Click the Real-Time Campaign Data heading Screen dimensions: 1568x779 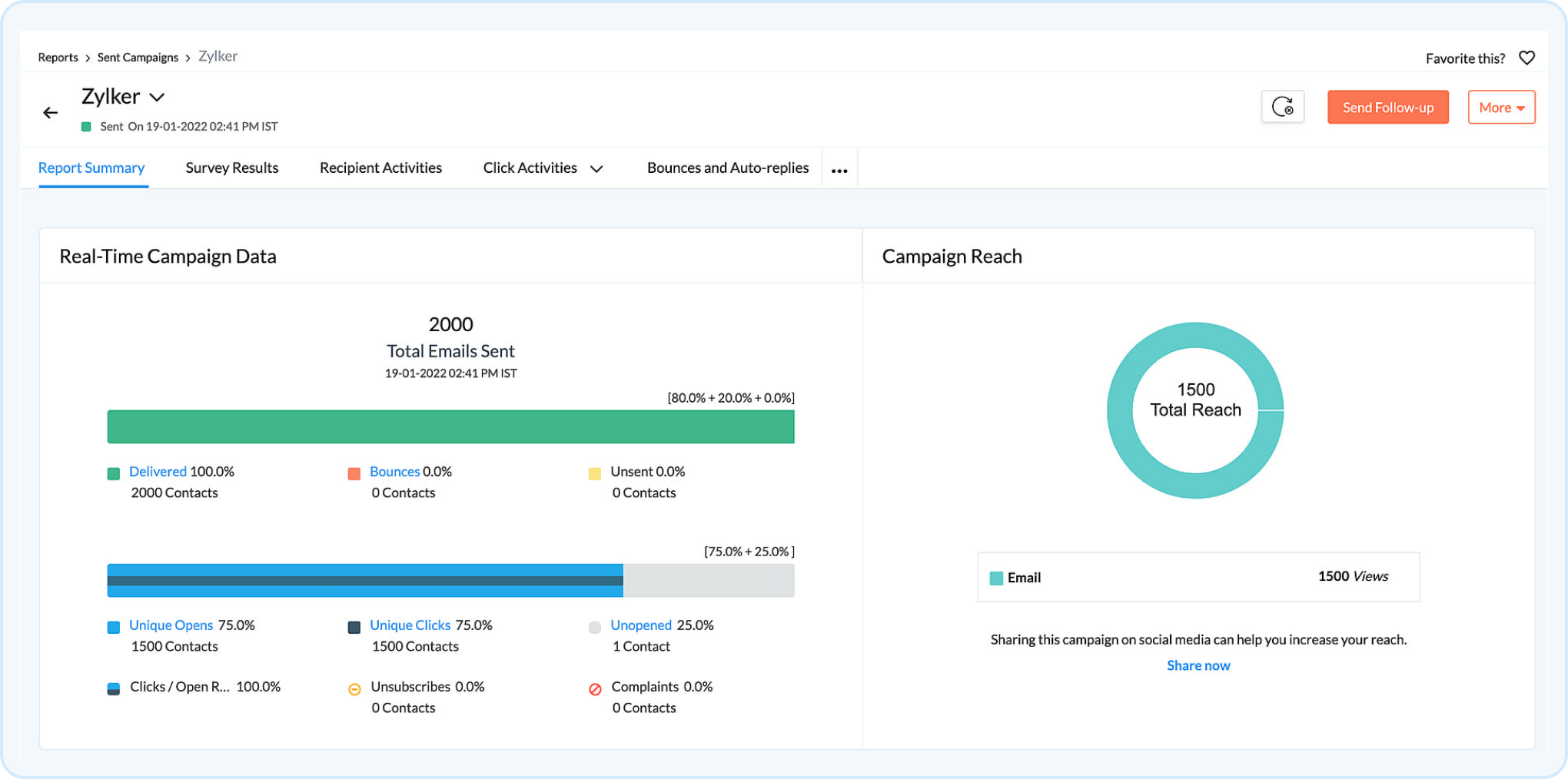(168, 257)
